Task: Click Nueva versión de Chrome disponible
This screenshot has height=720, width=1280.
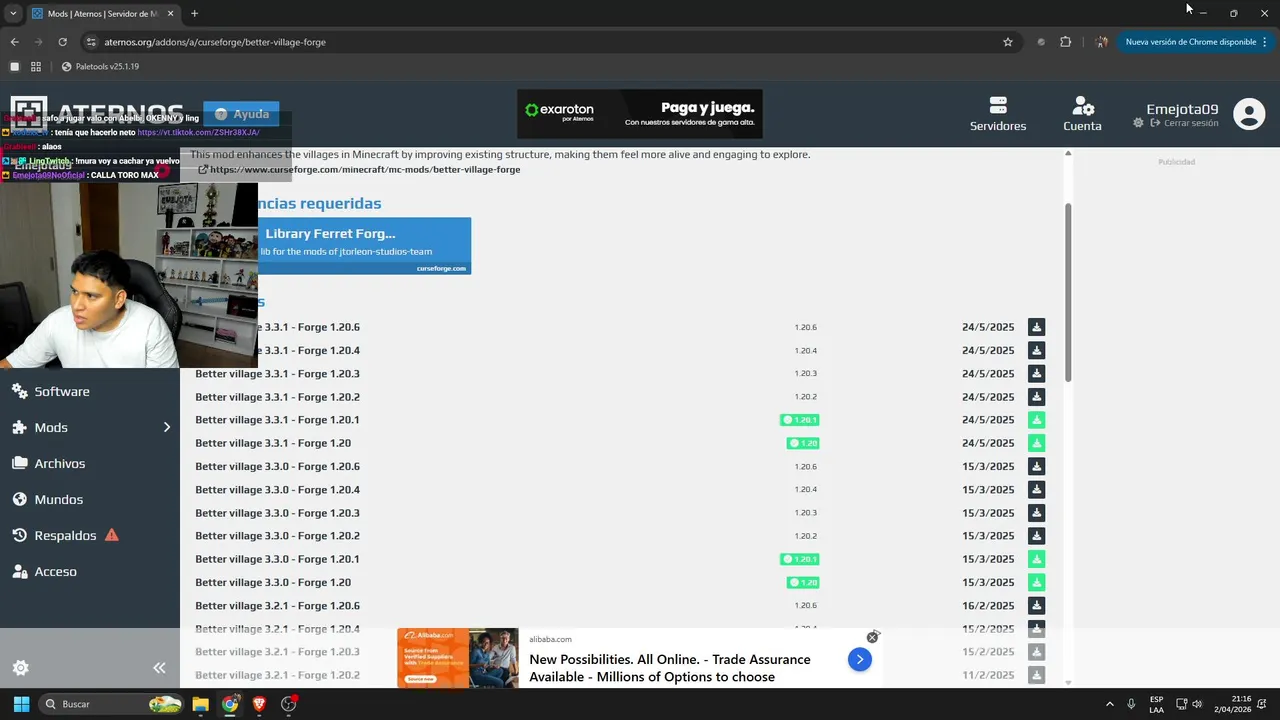Action: pyautogui.click(x=1190, y=42)
